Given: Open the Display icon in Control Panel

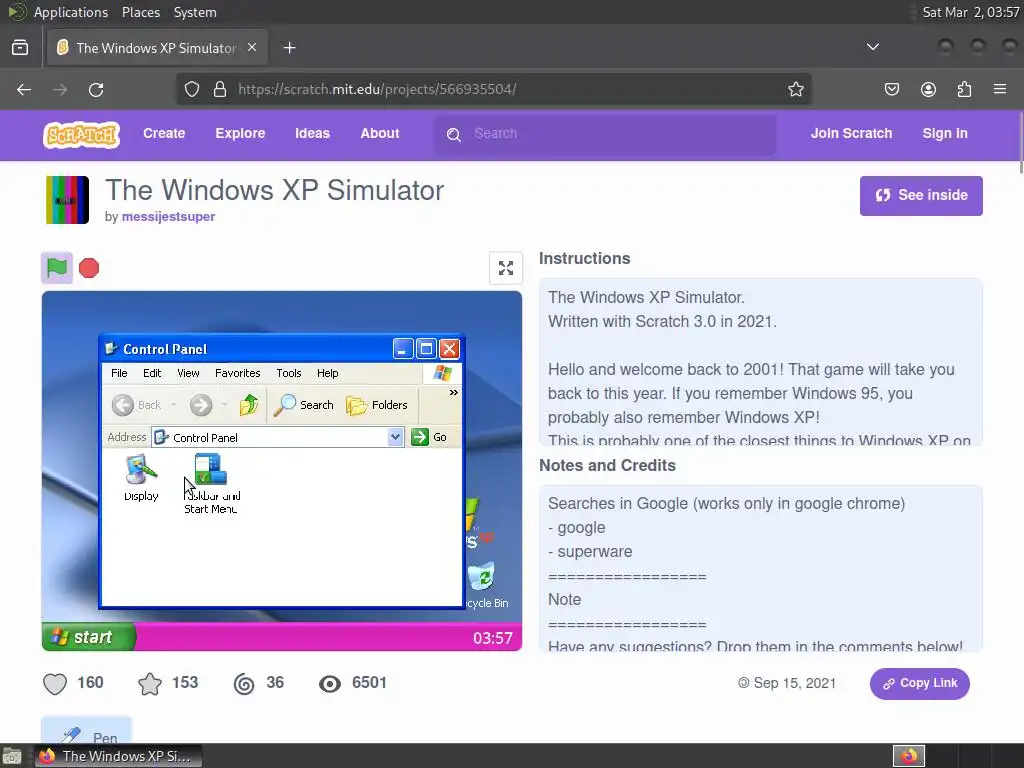Looking at the screenshot, I should point(141,478).
